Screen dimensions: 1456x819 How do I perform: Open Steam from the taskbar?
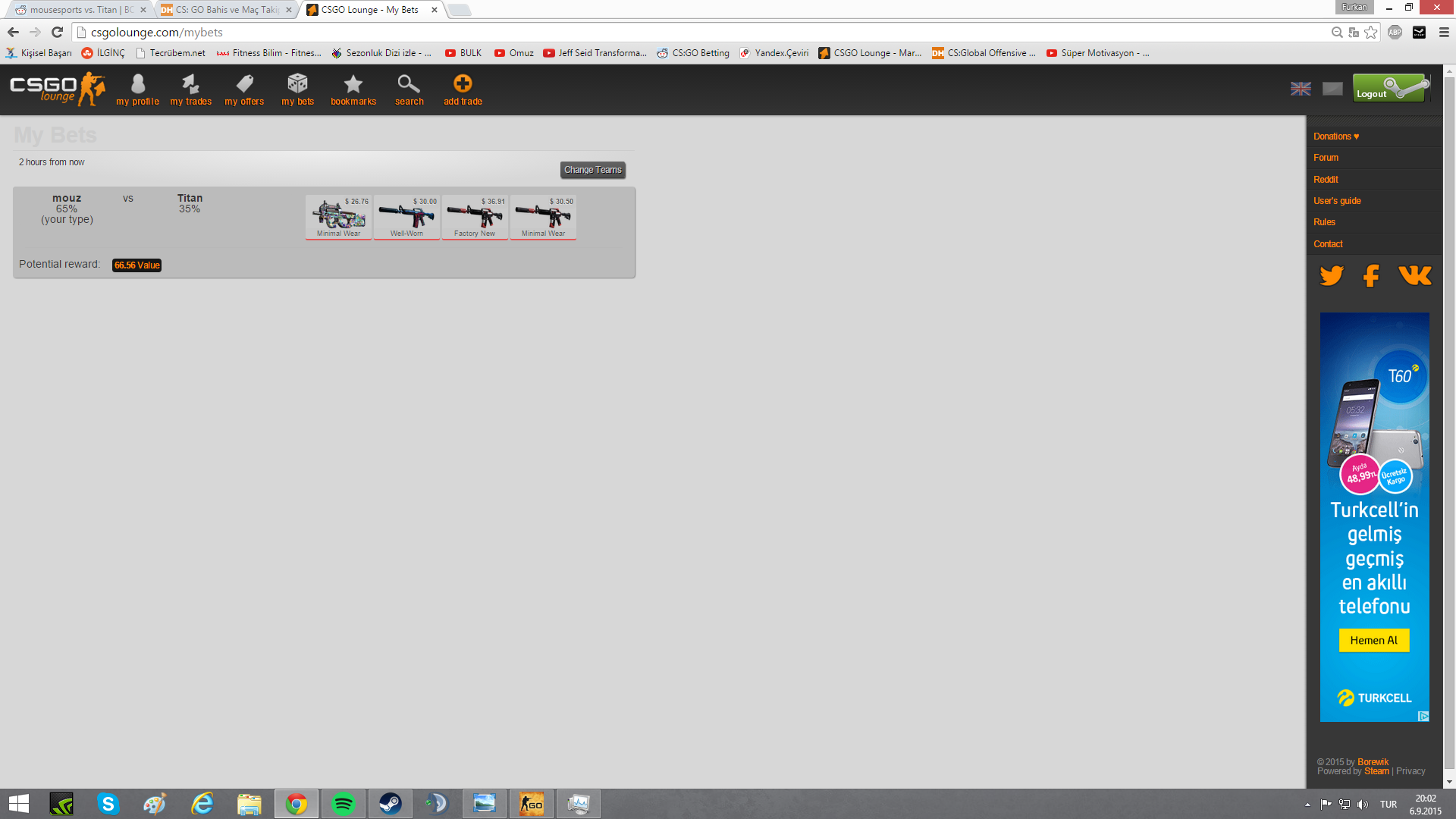point(391,804)
